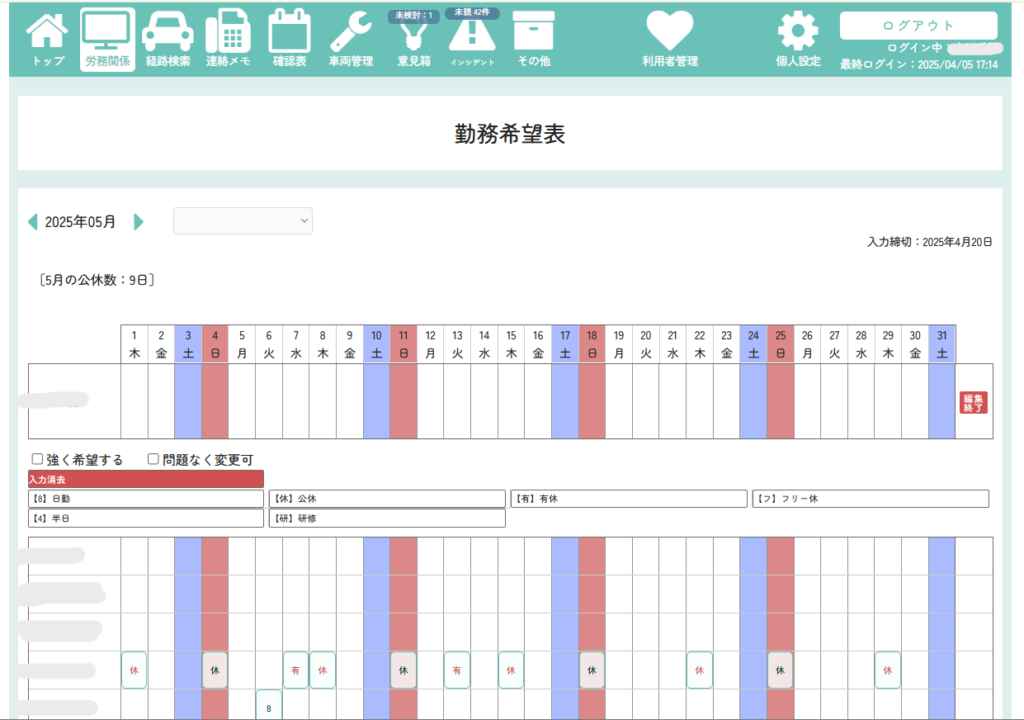Viewport: 1024px width, 720px height.
Task: Click the red 編集終了 button
Action: (973, 402)
